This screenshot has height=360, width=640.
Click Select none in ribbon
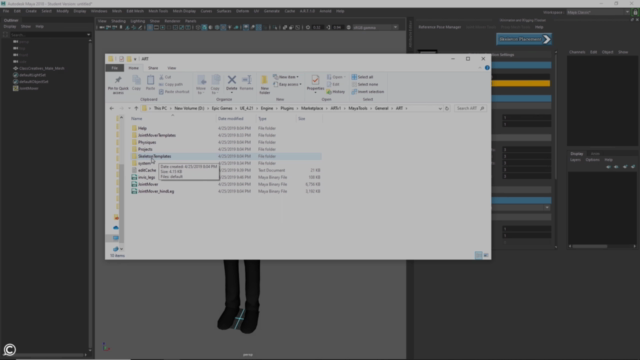pyautogui.click(x=364, y=84)
